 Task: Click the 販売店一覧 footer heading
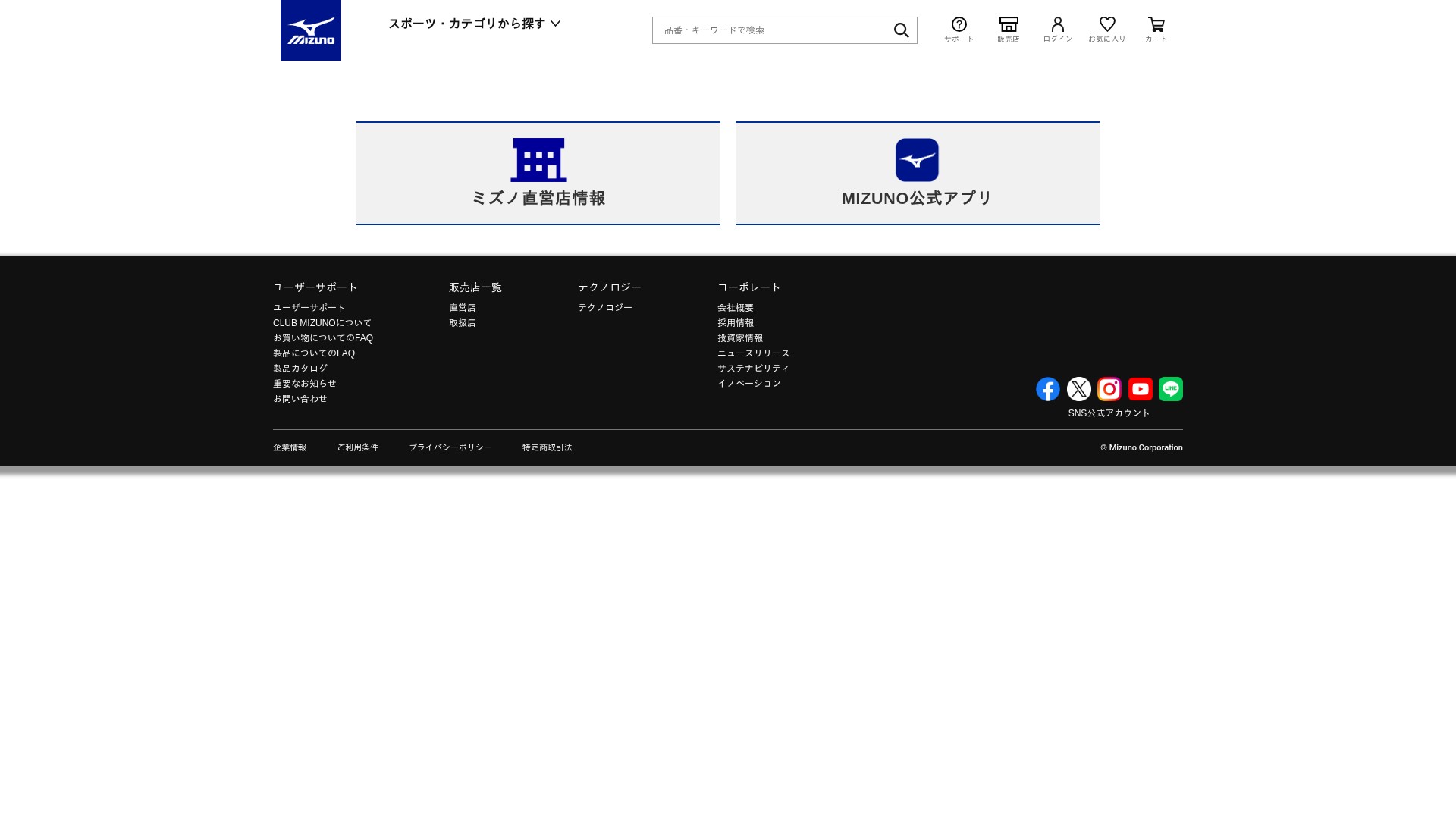tap(475, 287)
